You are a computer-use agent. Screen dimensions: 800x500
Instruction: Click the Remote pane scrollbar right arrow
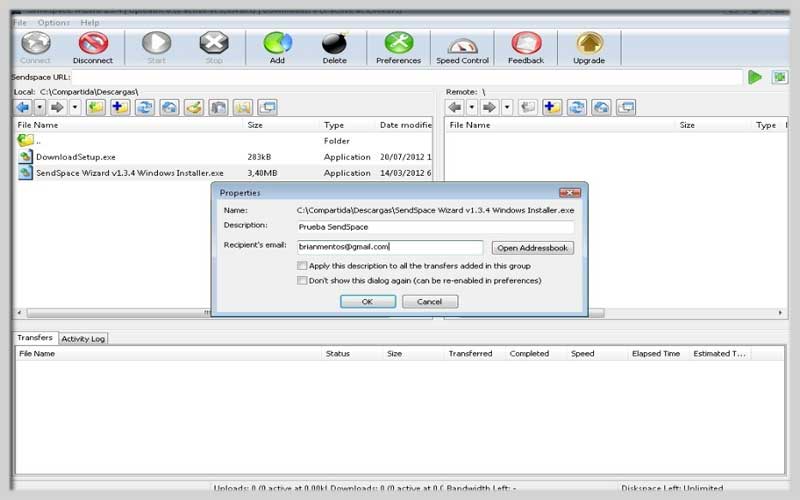coord(780,312)
